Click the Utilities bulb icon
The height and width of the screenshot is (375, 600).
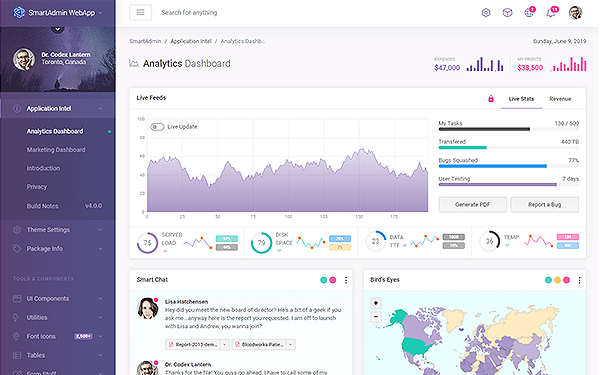point(16,317)
